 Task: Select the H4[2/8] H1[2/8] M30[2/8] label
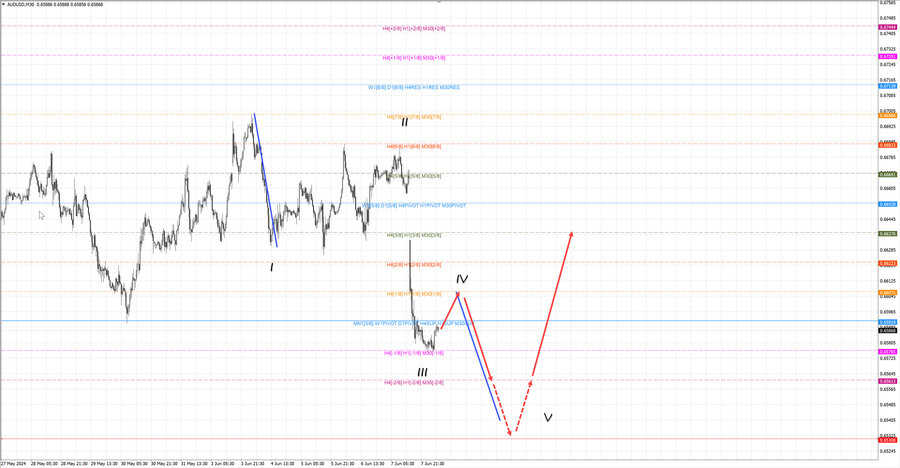(414, 265)
